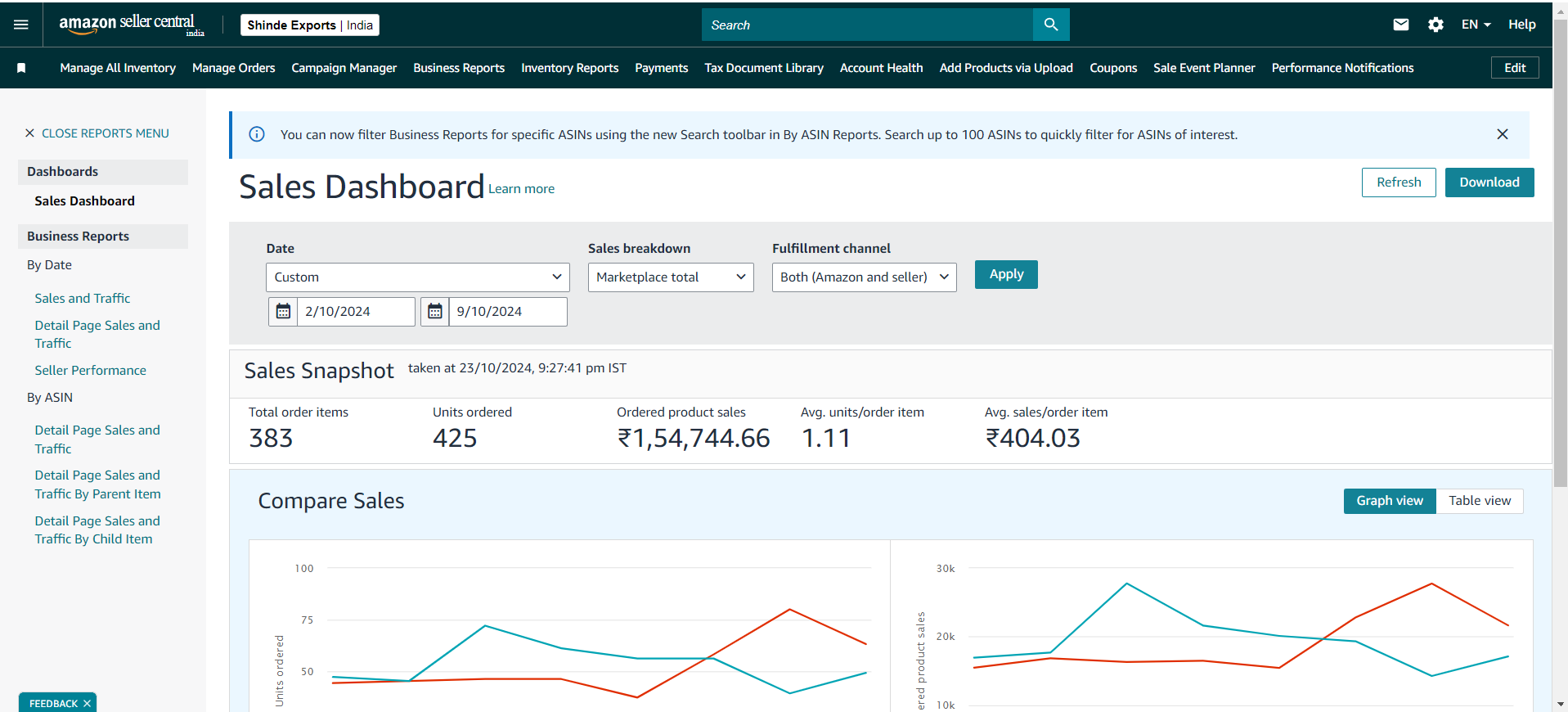Open the settings gear icon
Viewport: 1568px width, 712px height.
pos(1435,25)
